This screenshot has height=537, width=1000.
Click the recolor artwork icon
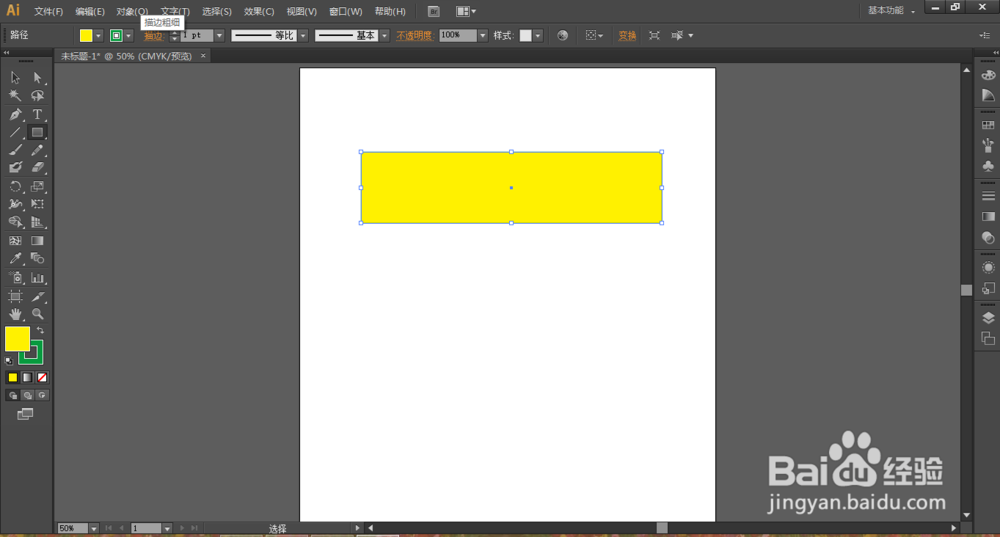point(562,36)
